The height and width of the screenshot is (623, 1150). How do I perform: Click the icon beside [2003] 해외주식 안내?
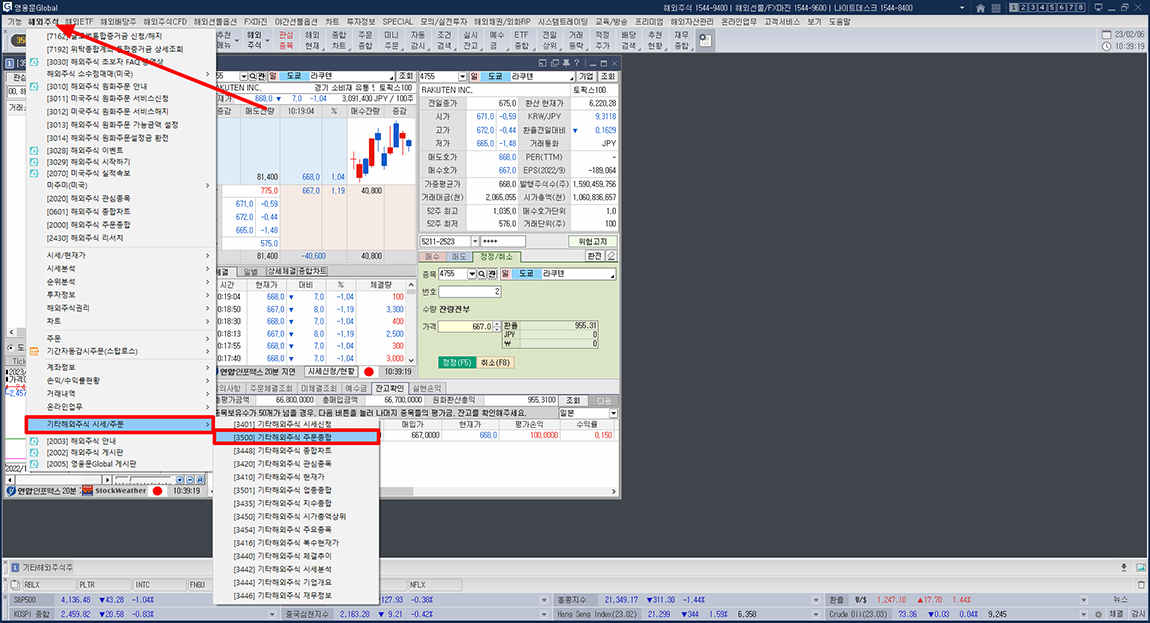point(34,442)
